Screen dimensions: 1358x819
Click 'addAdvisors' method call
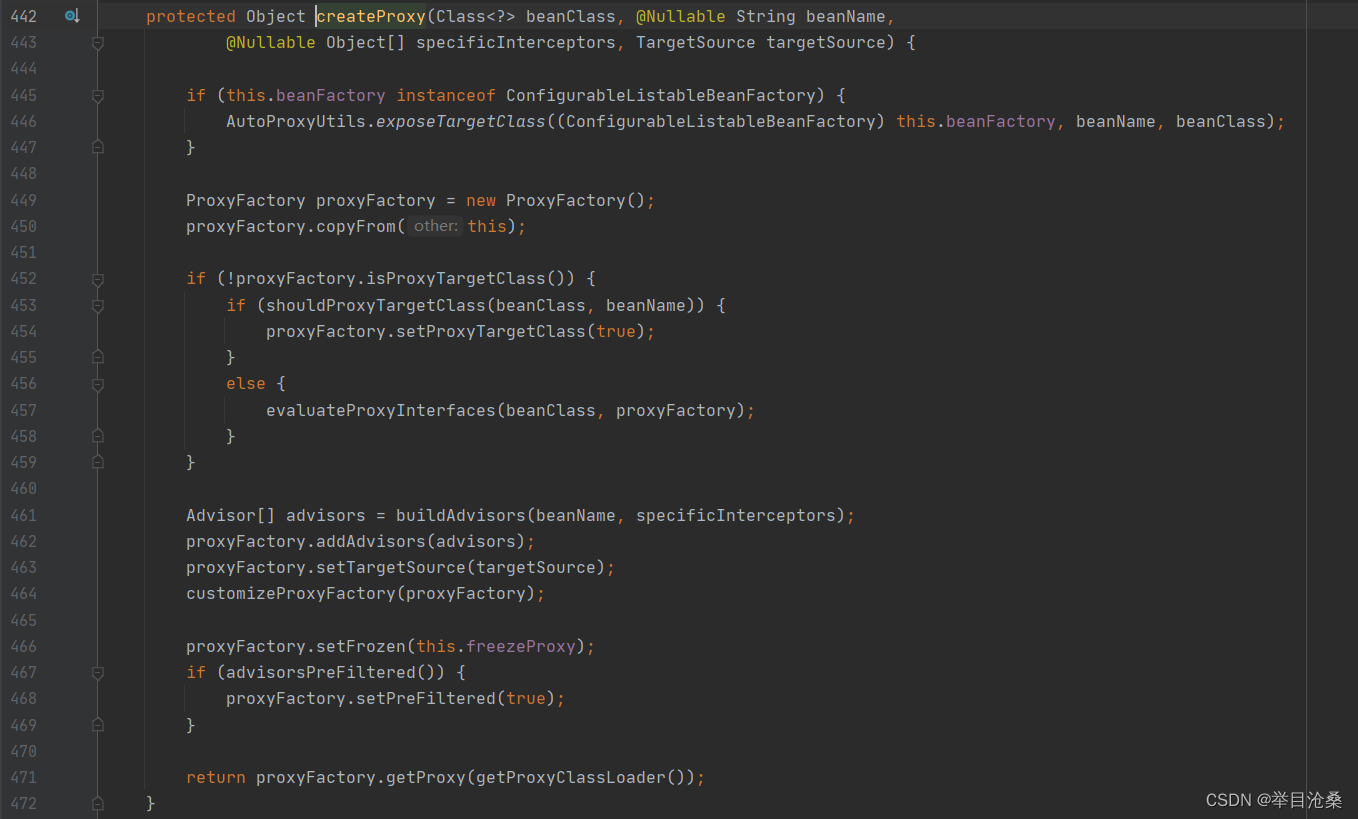pyautogui.click(x=371, y=541)
